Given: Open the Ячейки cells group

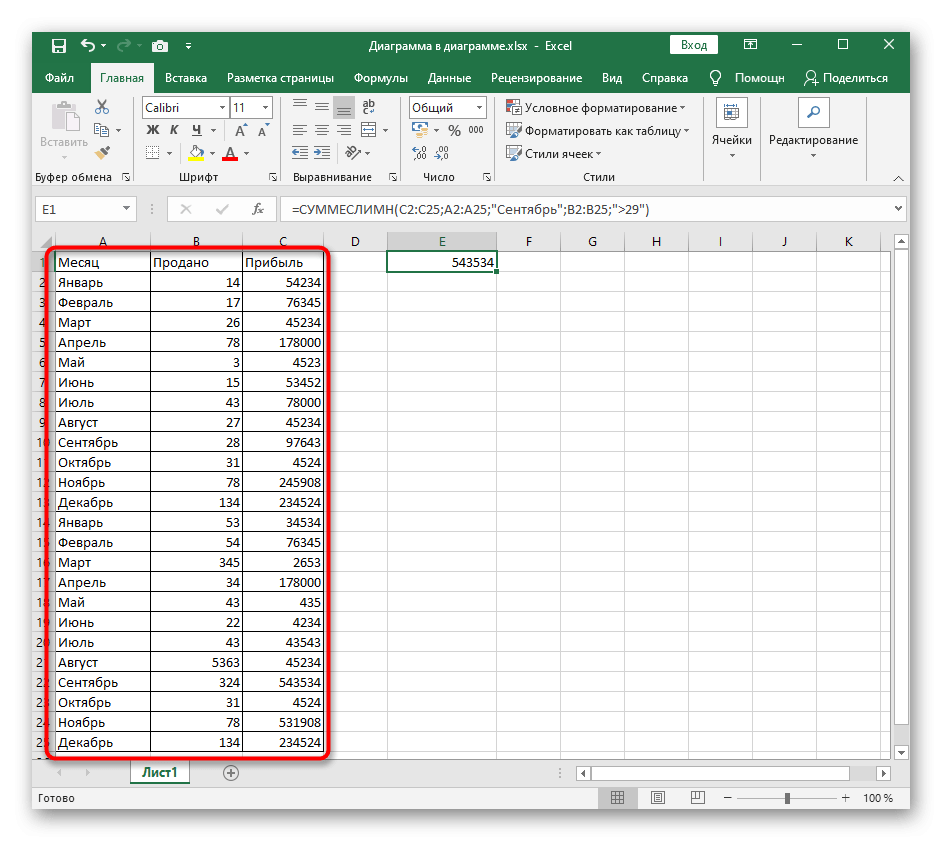Looking at the screenshot, I should 731,129.
